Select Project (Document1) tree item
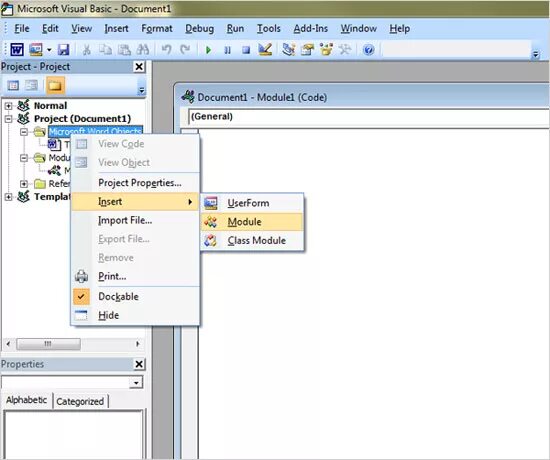Viewport: 550px width, 460px height. coord(82,119)
